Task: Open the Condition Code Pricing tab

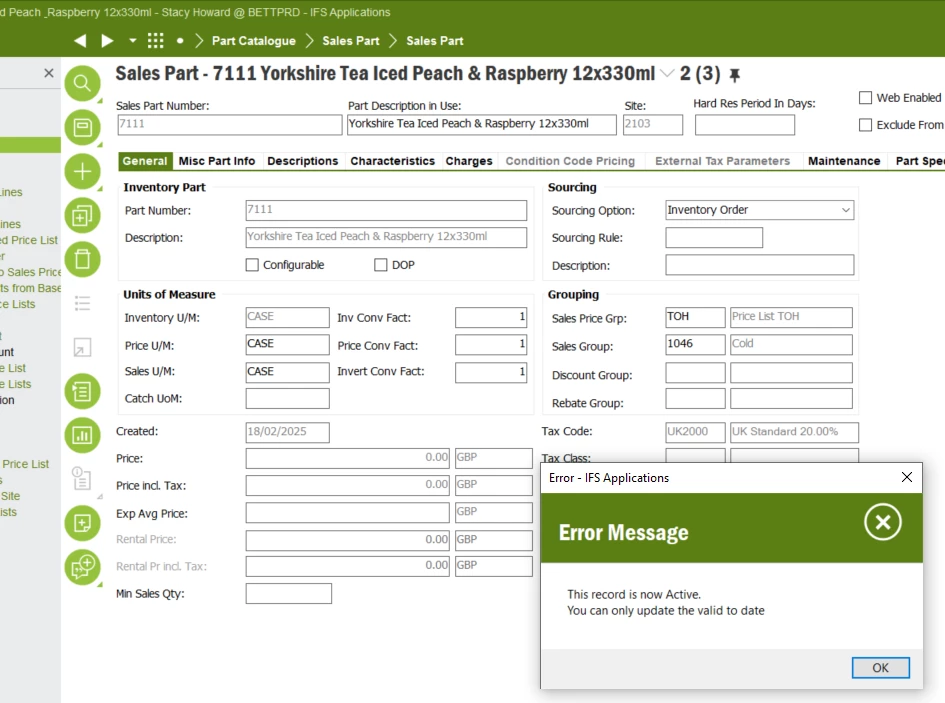Action: pyautogui.click(x=570, y=161)
